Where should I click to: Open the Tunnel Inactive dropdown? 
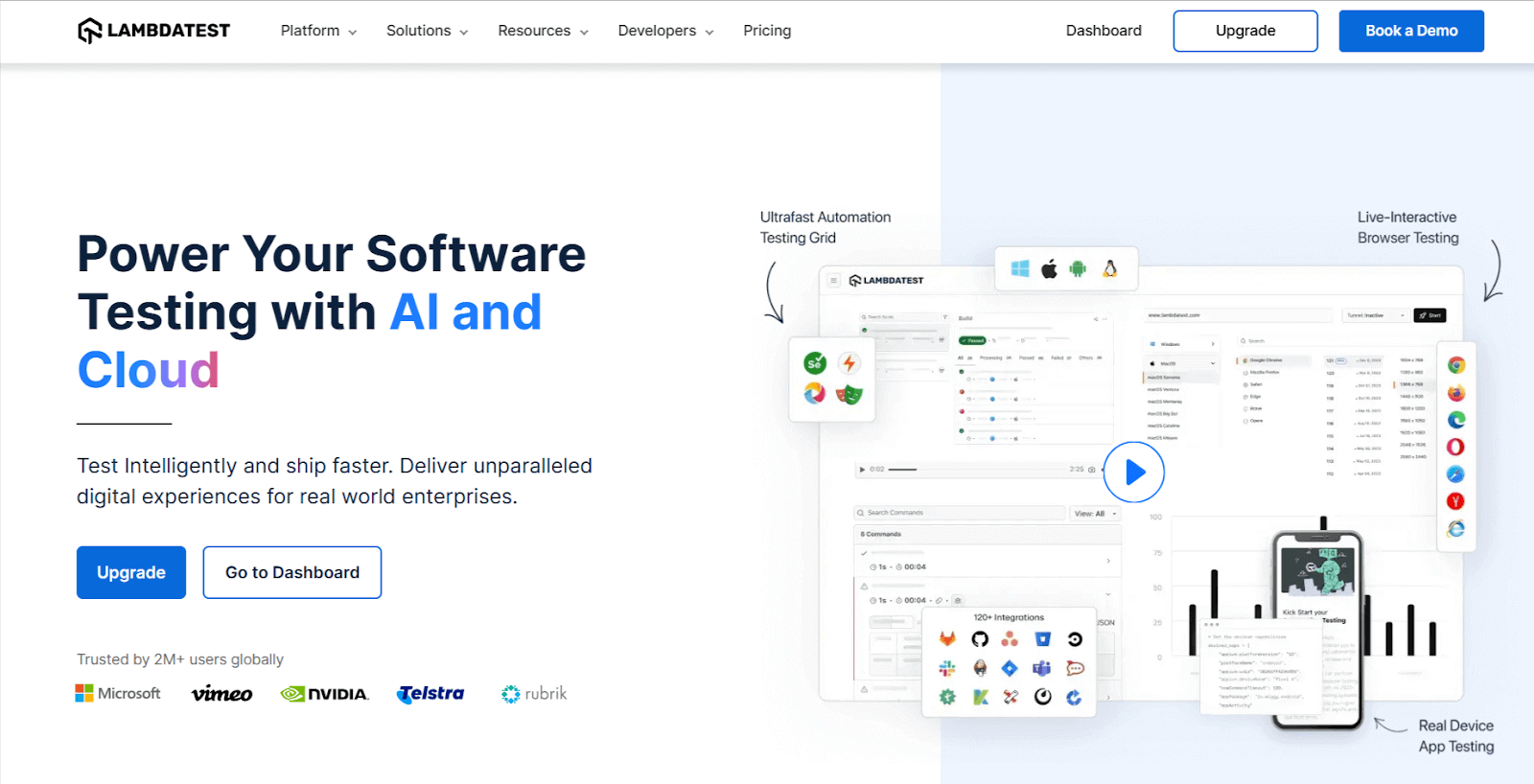[x=1375, y=315]
